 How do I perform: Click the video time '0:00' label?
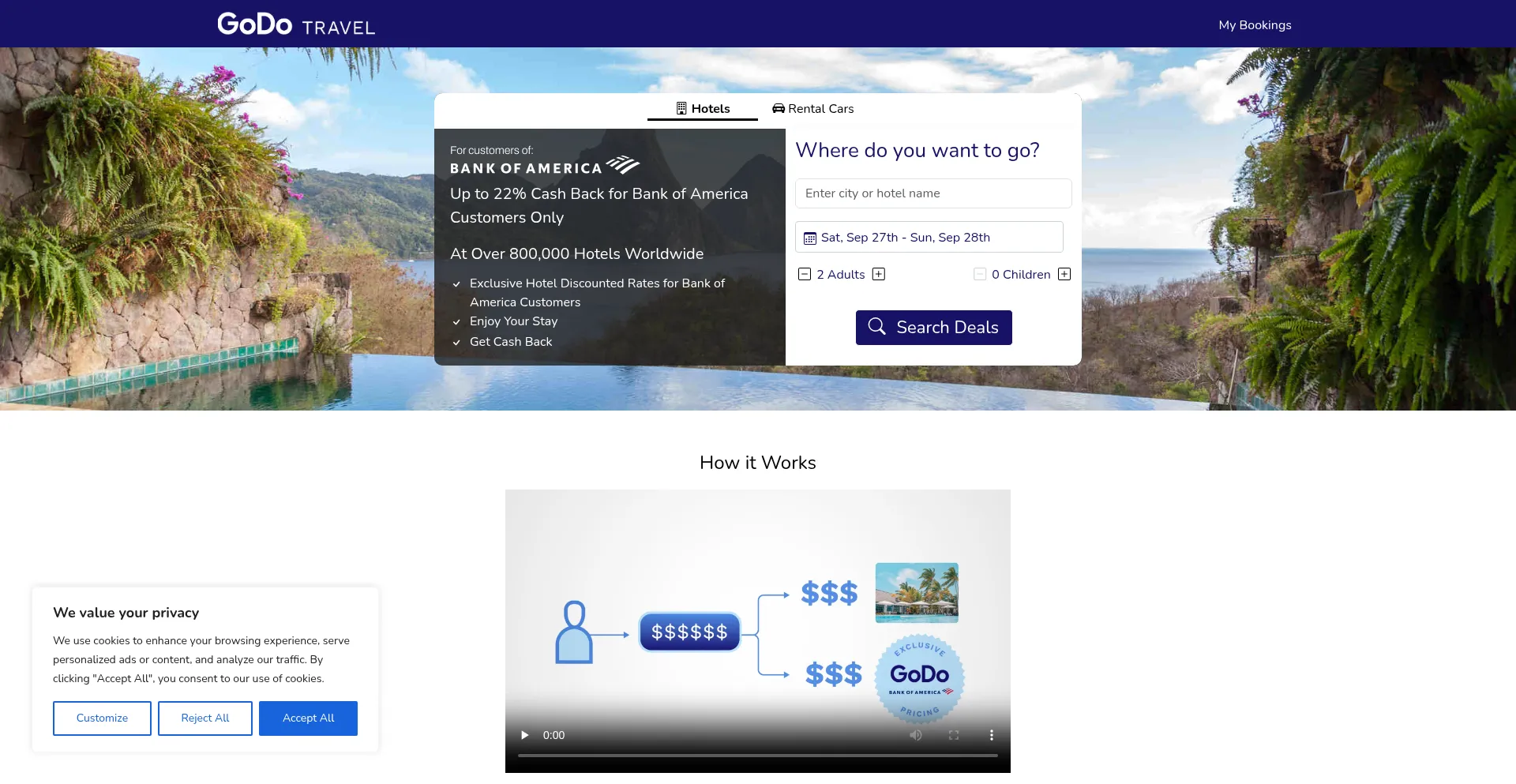[x=553, y=735]
